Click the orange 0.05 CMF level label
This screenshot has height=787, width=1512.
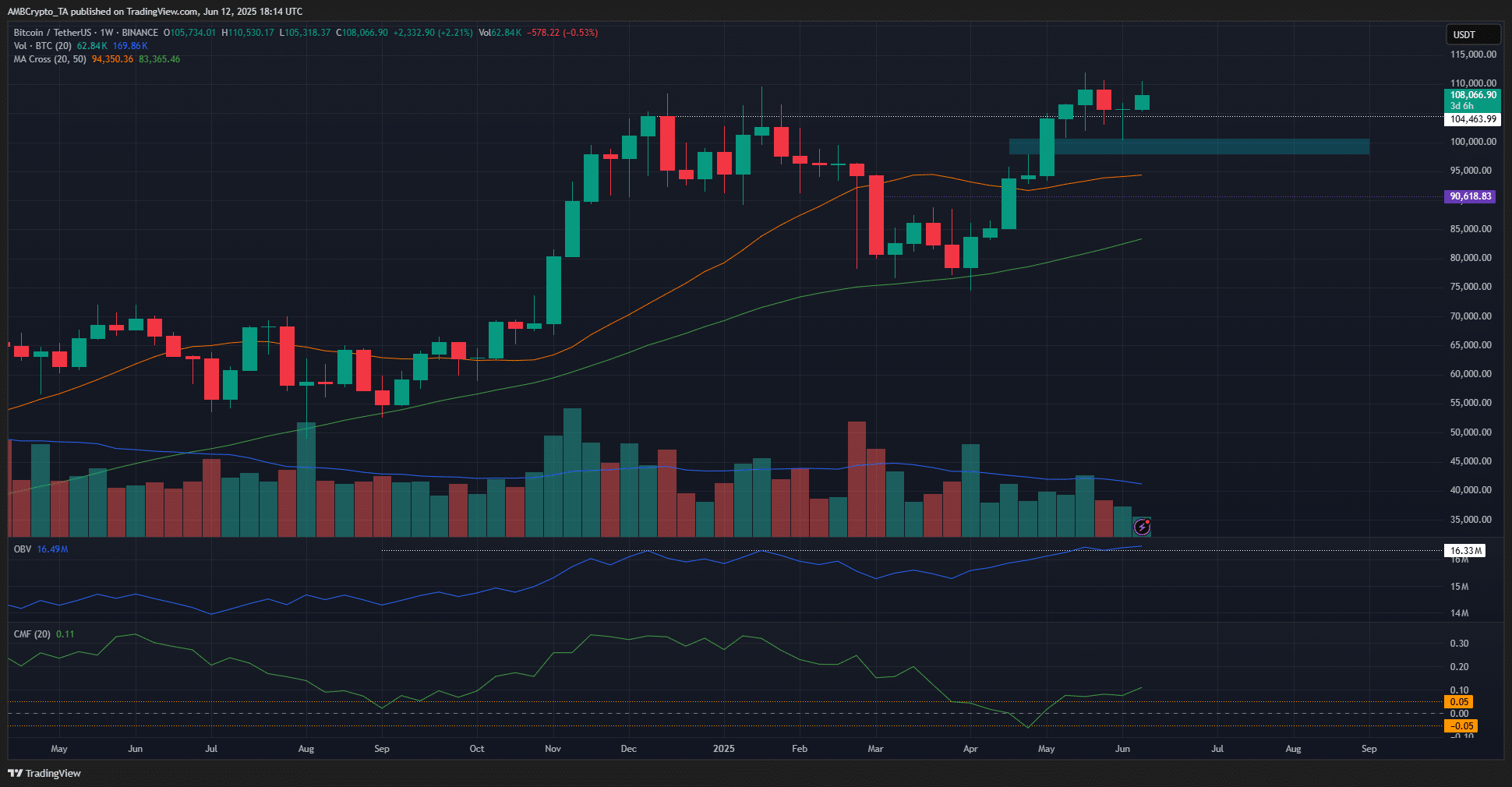coord(1459,702)
